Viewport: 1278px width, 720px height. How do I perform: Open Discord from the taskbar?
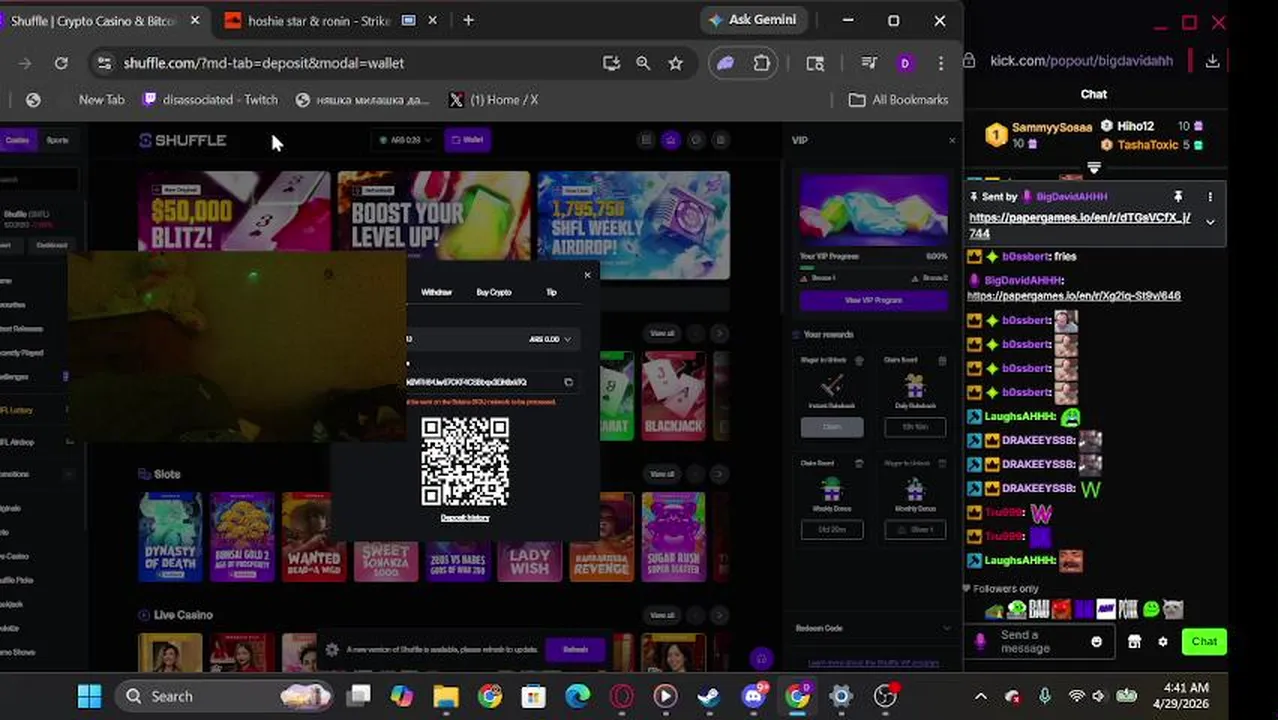coord(754,696)
